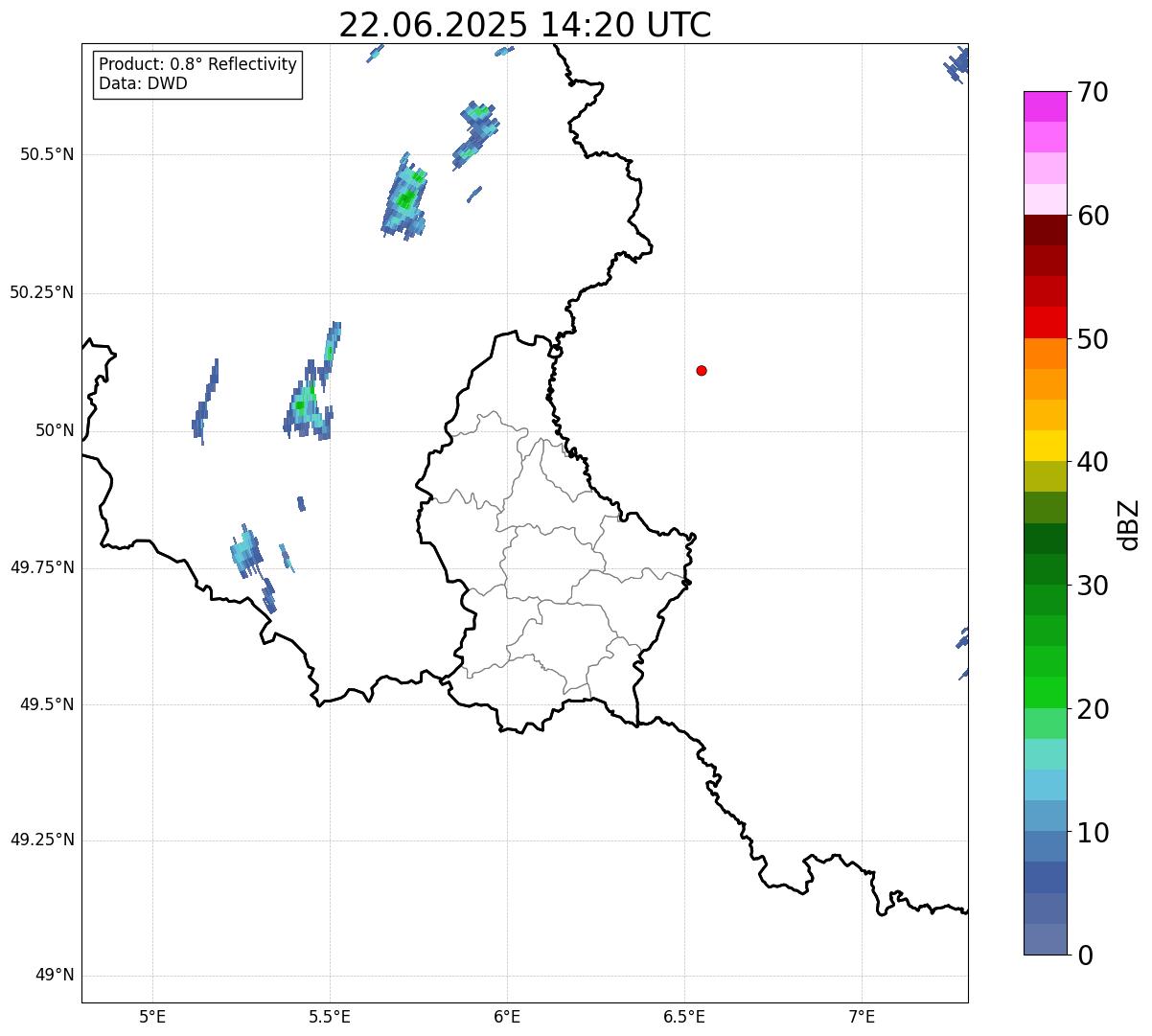Click the red station marker dot
The height and width of the screenshot is (1036, 1152).
click(x=702, y=370)
